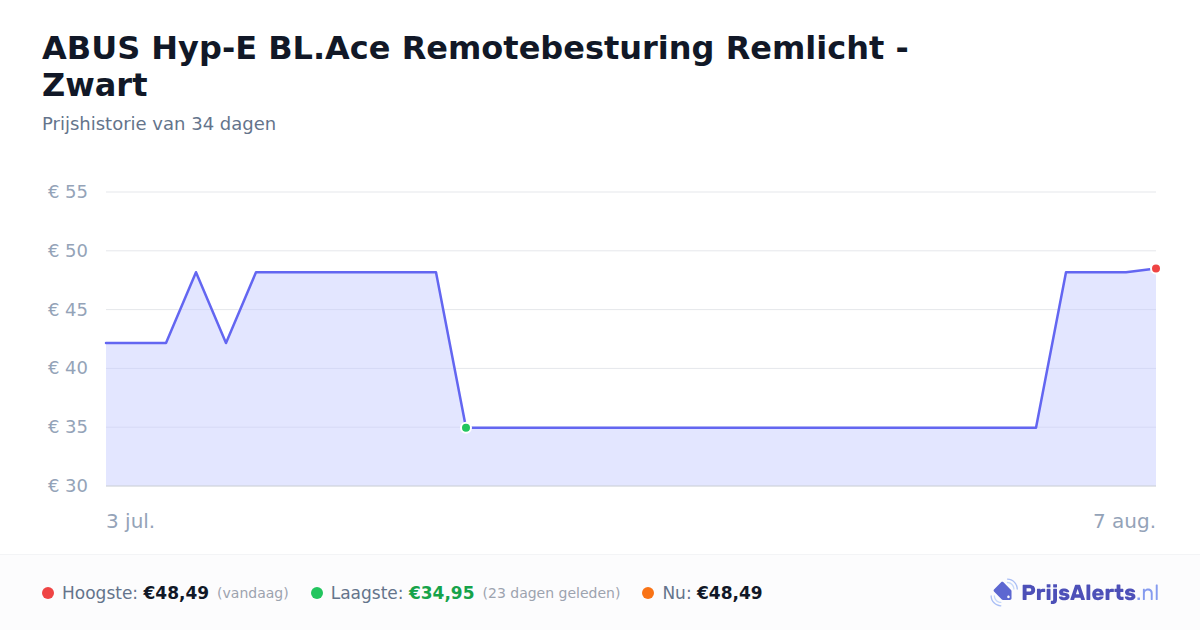Click the '(vandaag)' note beside Hoogste

[252, 593]
